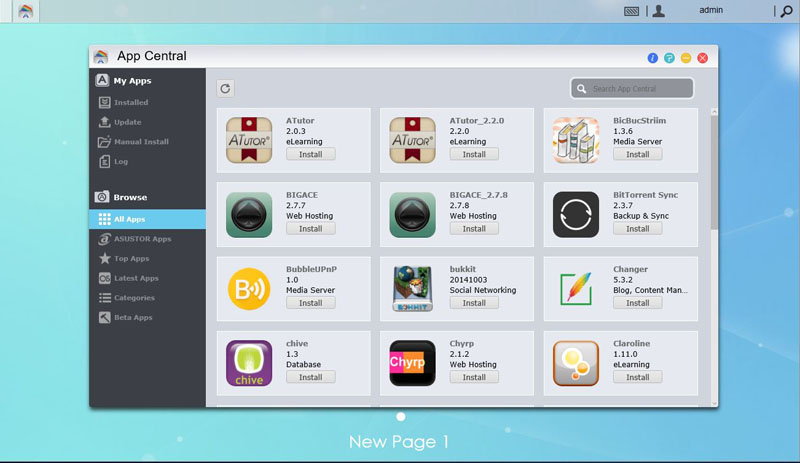Install BIGACE 2.7.7
This screenshot has width=800, height=463.
tap(310, 229)
